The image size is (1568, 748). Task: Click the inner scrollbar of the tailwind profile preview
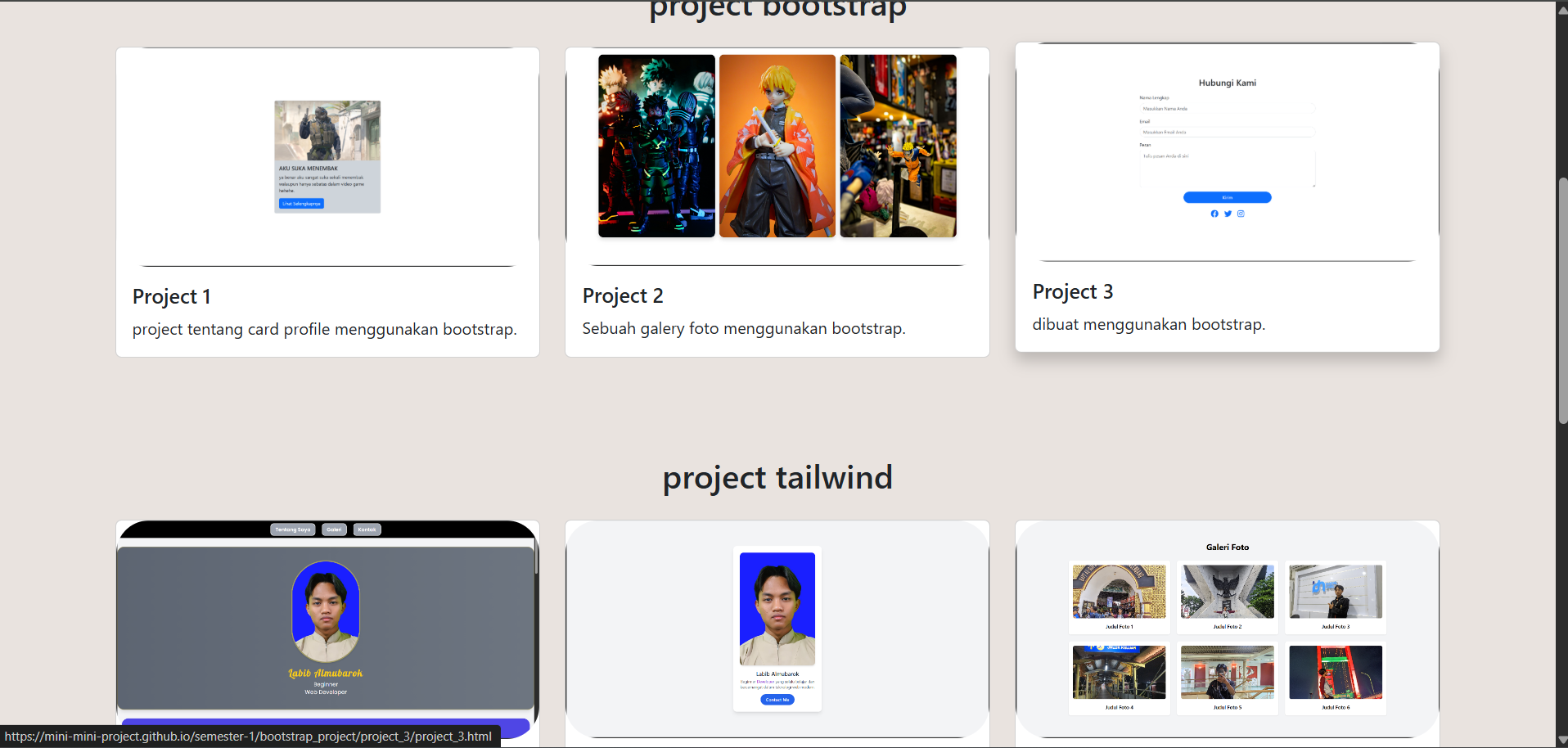pyautogui.click(x=536, y=556)
